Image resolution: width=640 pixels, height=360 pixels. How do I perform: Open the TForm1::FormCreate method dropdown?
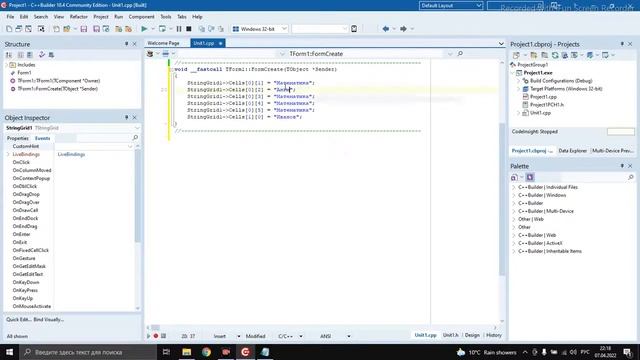click(450, 54)
